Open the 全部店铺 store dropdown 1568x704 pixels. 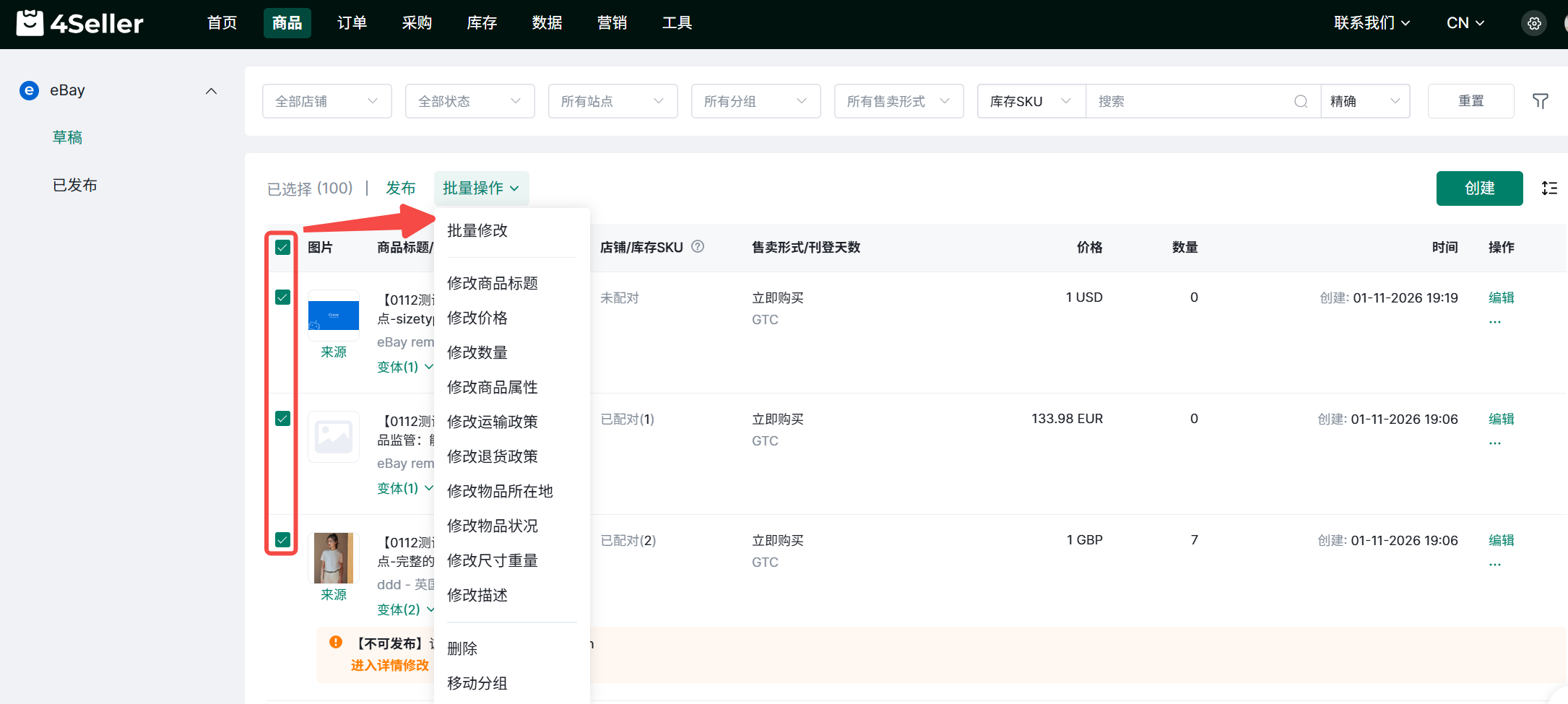(326, 101)
